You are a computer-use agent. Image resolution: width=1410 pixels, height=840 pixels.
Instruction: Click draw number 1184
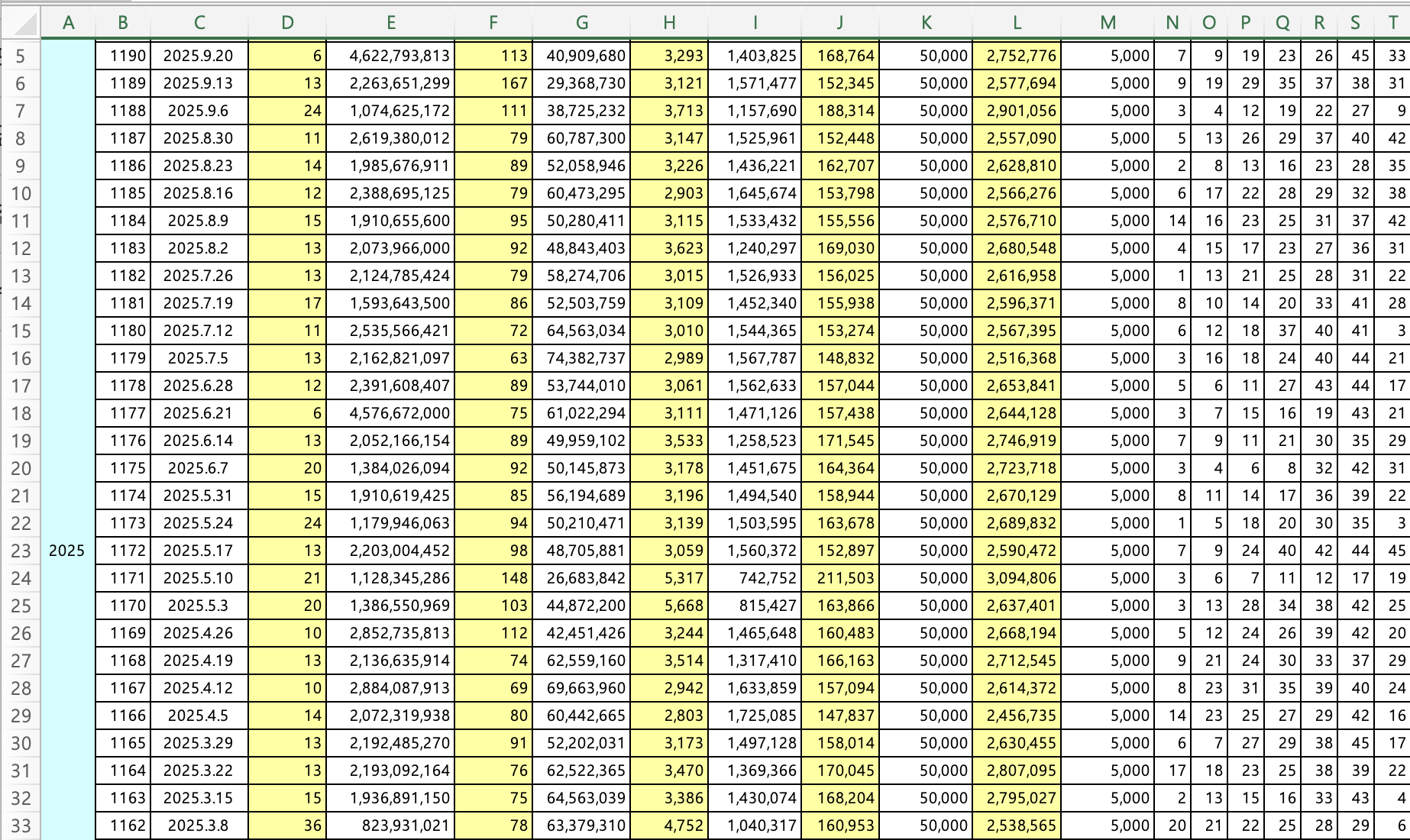pyautogui.click(x=123, y=221)
